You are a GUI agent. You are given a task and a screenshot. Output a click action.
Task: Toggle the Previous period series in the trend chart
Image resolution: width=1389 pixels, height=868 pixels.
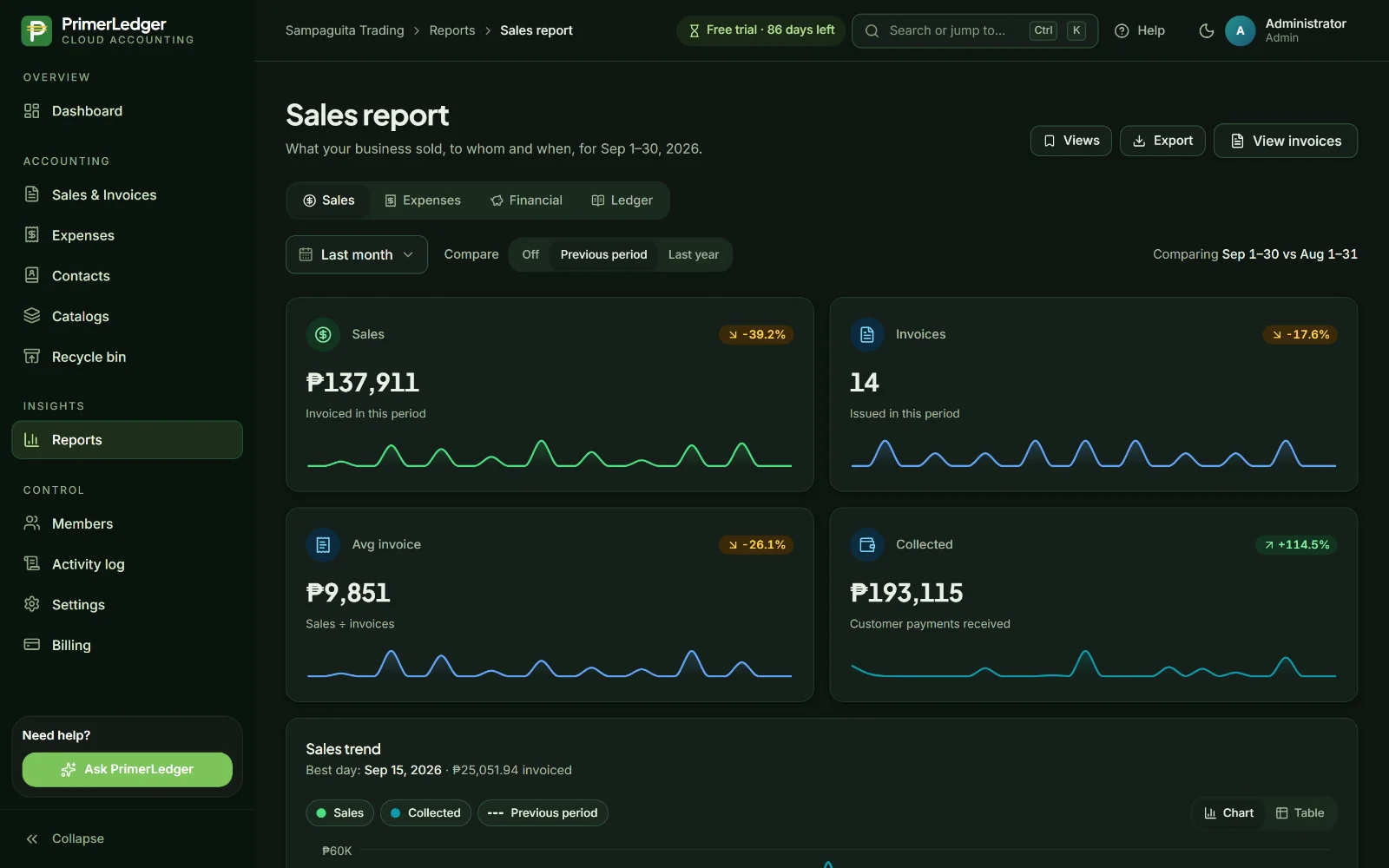[x=543, y=813]
